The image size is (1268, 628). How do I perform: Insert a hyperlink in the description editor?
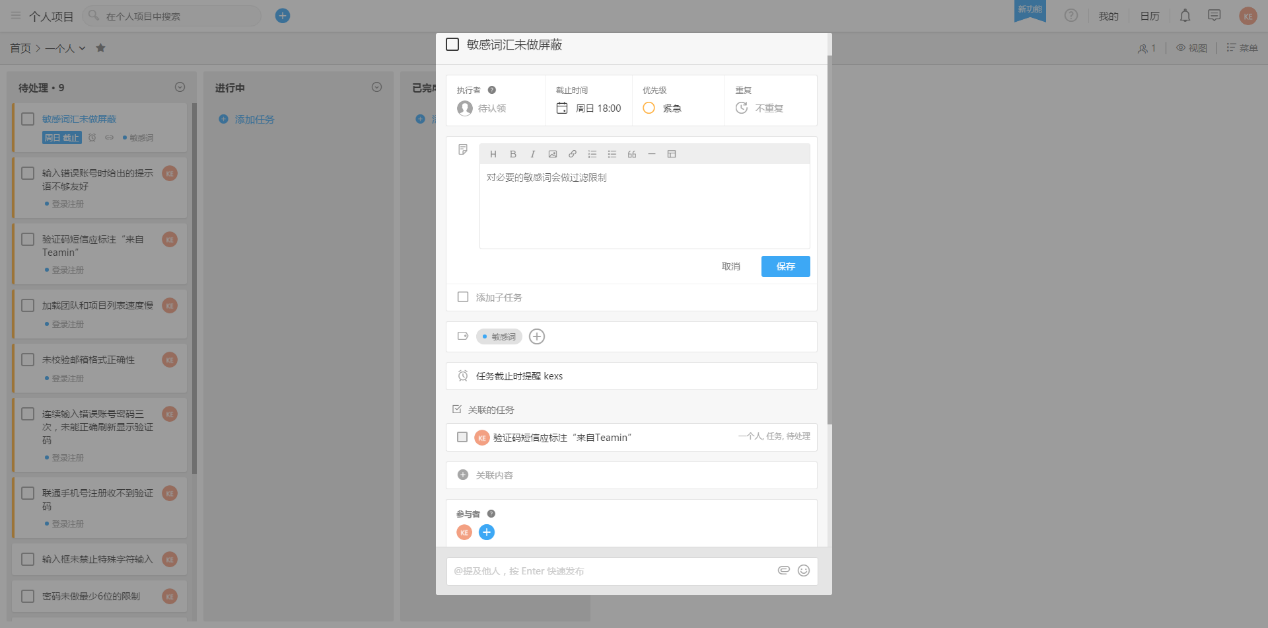572,154
